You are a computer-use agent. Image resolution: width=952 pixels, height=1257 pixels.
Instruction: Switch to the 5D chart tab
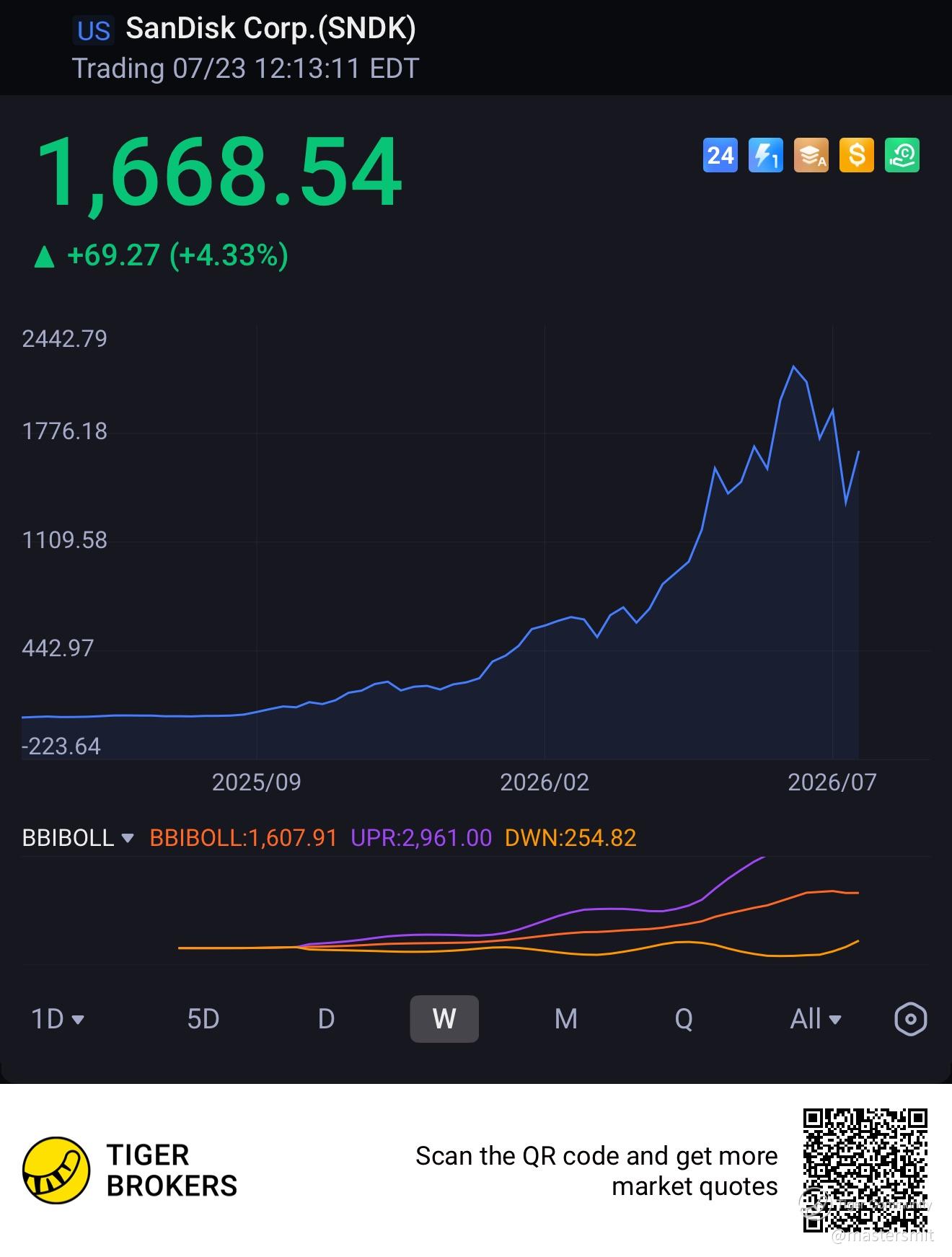click(x=203, y=1019)
